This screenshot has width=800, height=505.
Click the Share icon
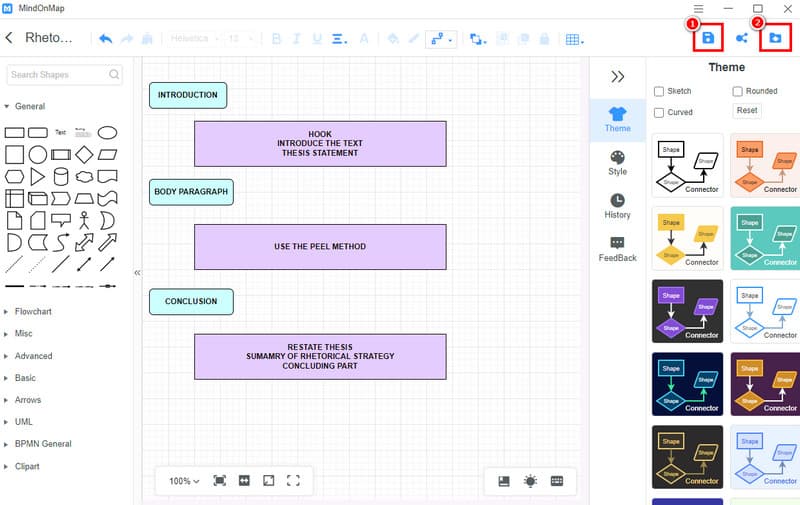coord(741,38)
